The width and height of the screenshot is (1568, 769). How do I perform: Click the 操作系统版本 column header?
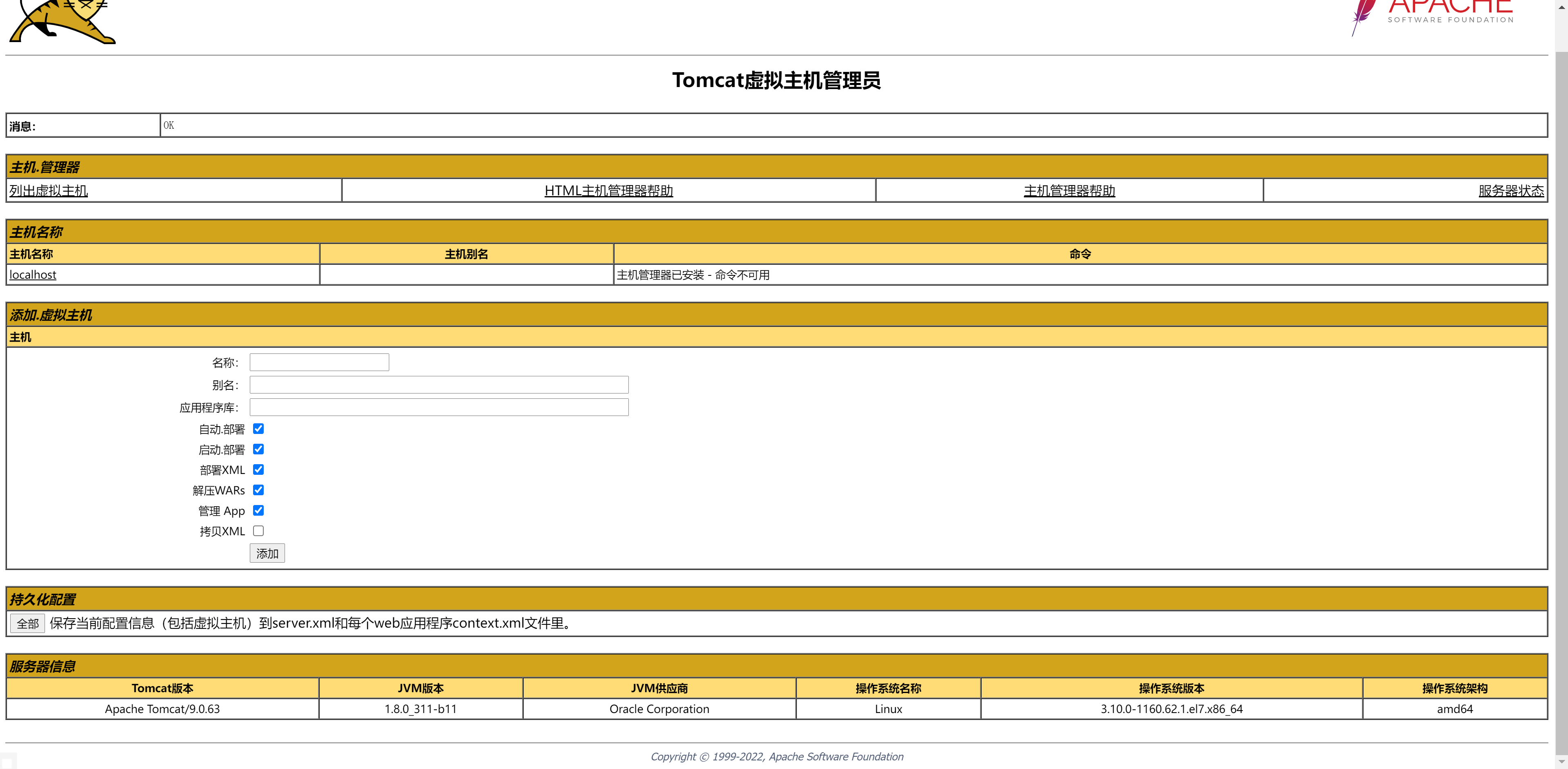1172,688
